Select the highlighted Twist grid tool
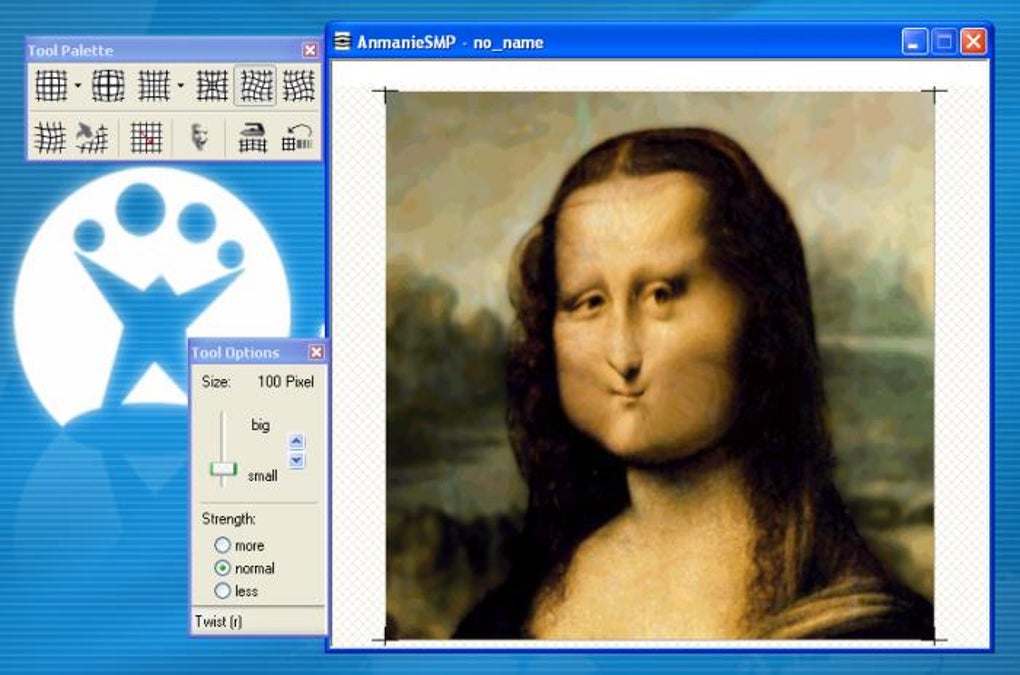The image size is (1020, 675). [256, 85]
